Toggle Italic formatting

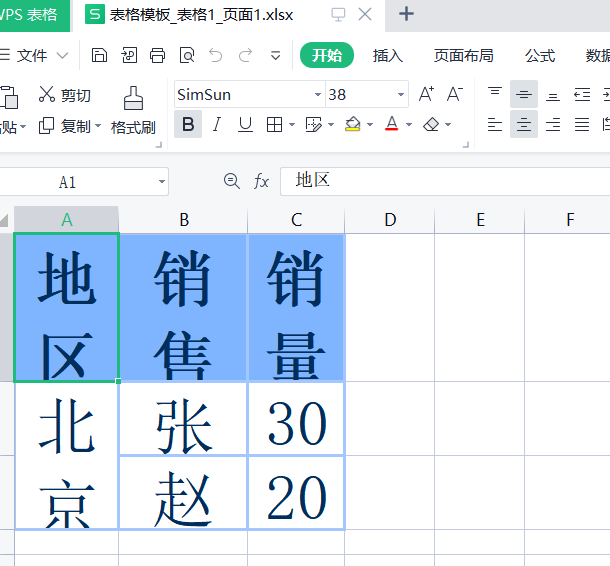pyautogui.click(x=217, y=125)
